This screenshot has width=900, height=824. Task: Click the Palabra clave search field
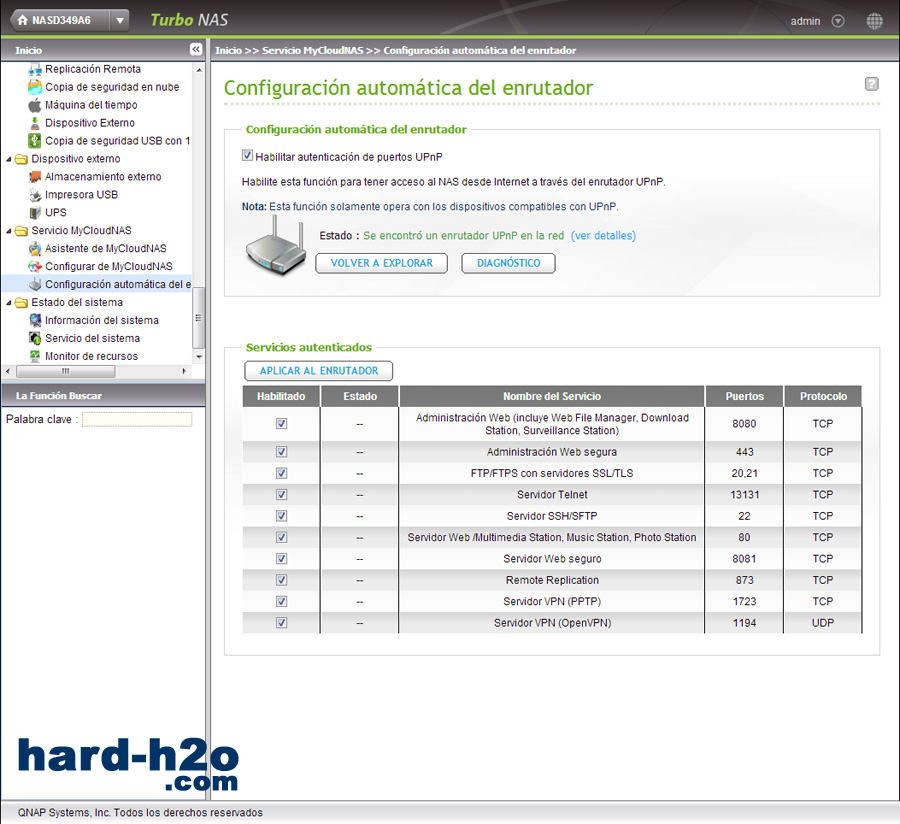pos(137,419)
